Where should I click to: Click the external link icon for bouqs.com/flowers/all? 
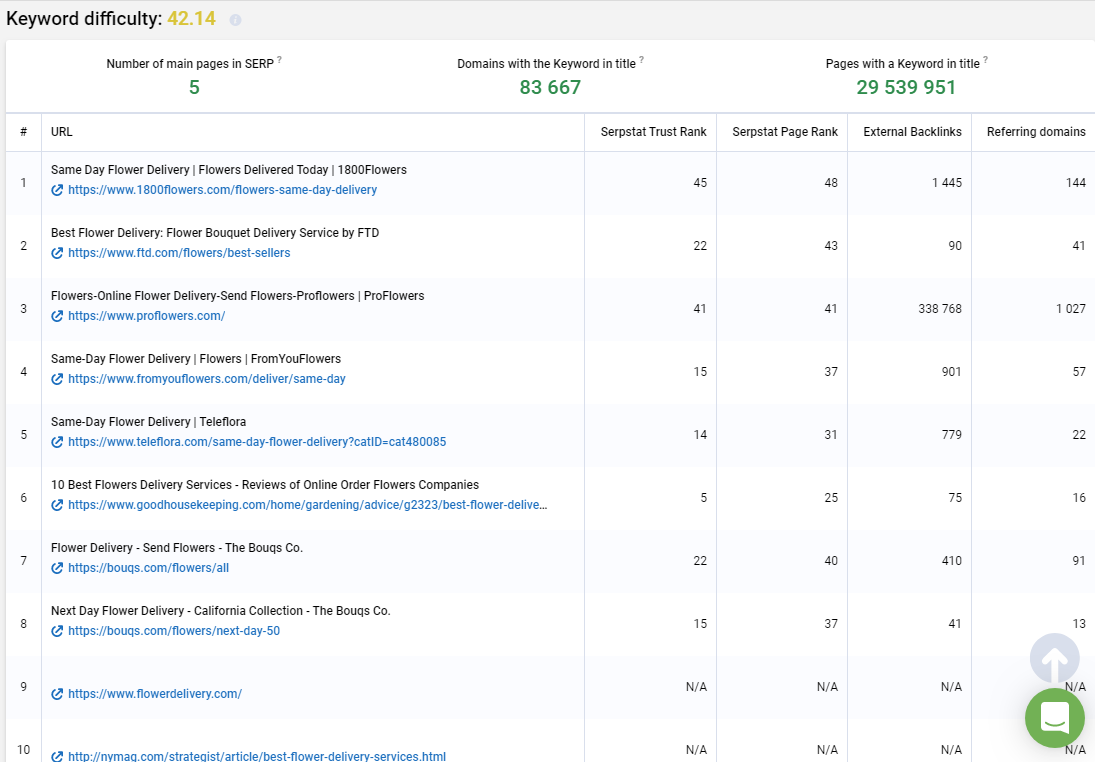click(x=57, y=568)
